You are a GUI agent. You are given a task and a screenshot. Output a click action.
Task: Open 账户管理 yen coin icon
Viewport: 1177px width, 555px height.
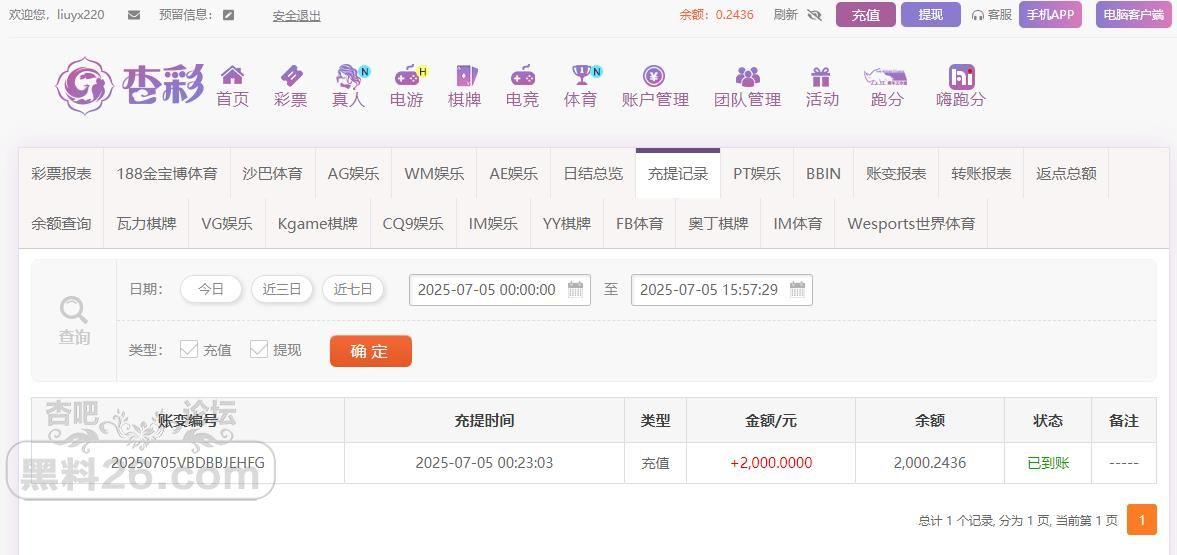pyautogui.click(x=655, y=75)
